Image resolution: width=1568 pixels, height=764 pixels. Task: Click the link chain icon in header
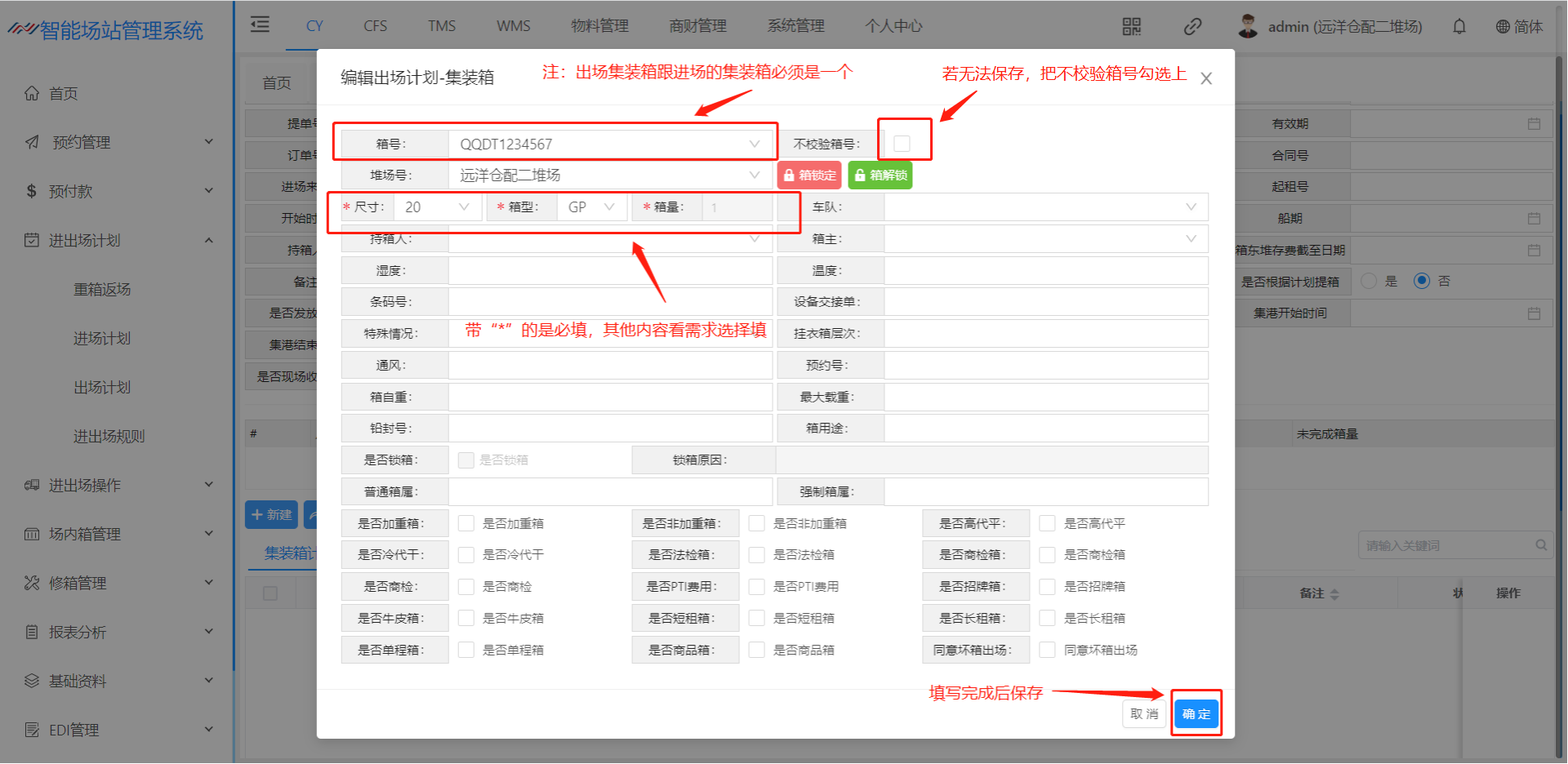(x=1192, y=27)
